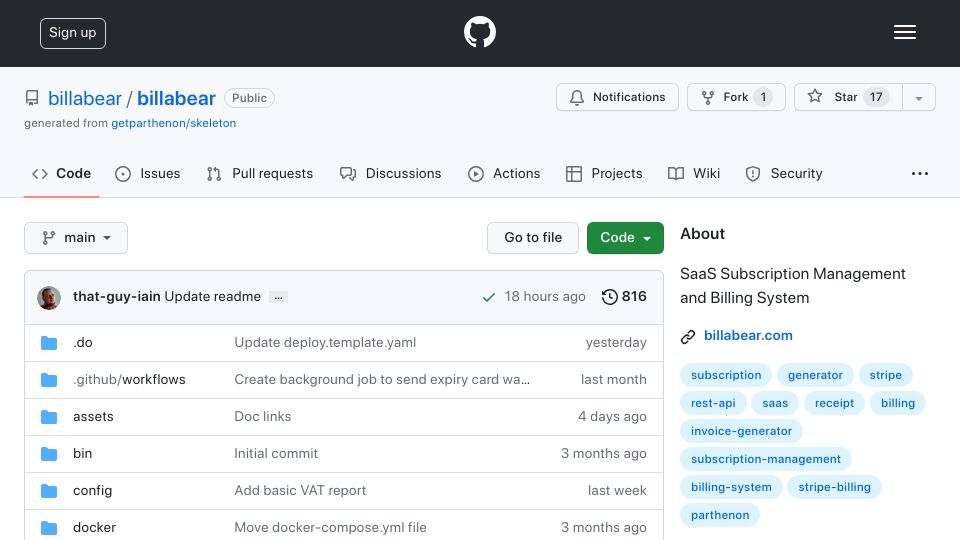Click the stripe-billing topic tag
This screenshot has height=540, width=960.
coord(834,488)
